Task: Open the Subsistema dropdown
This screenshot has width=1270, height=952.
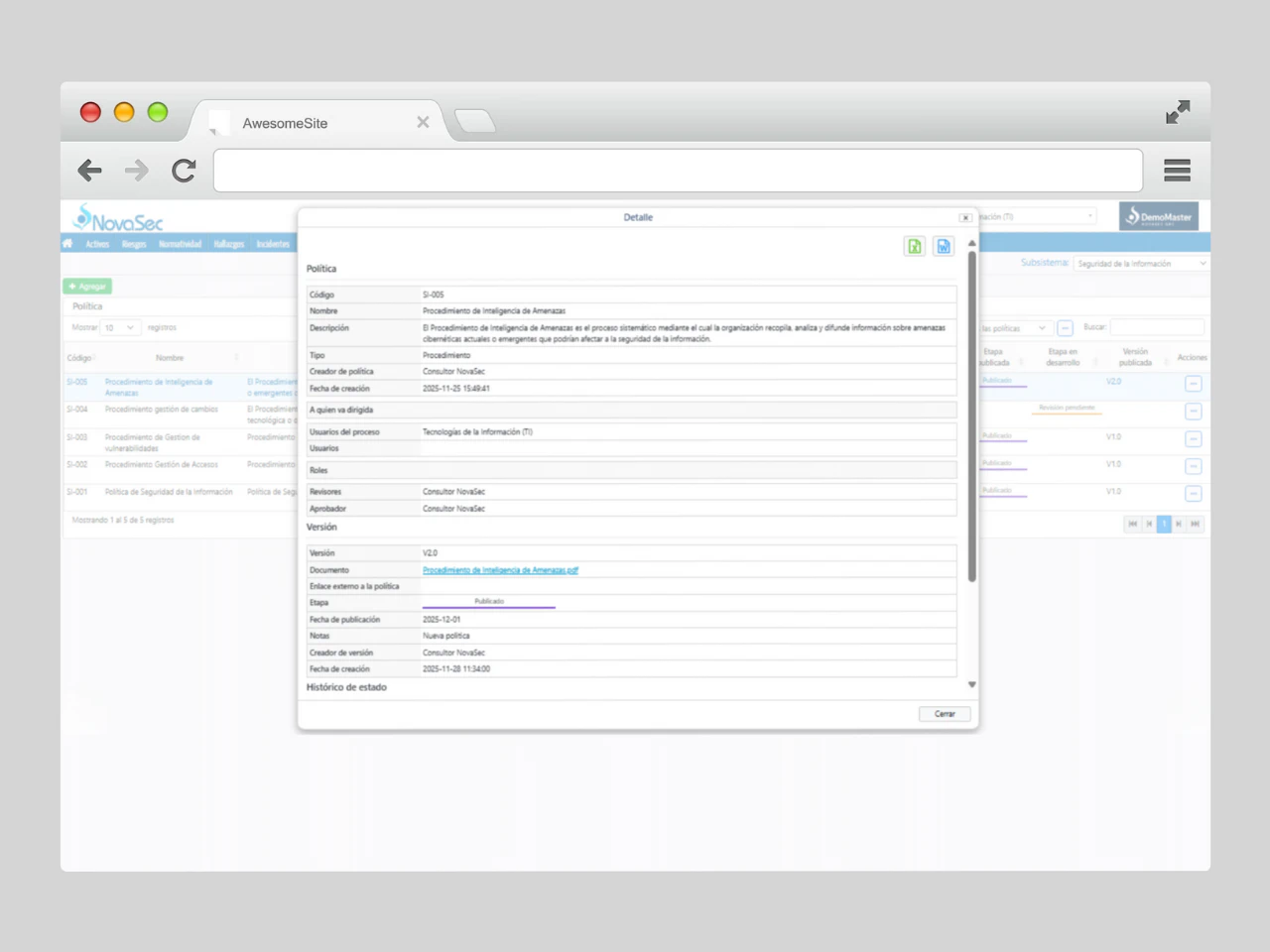Action: [1141, 263]
